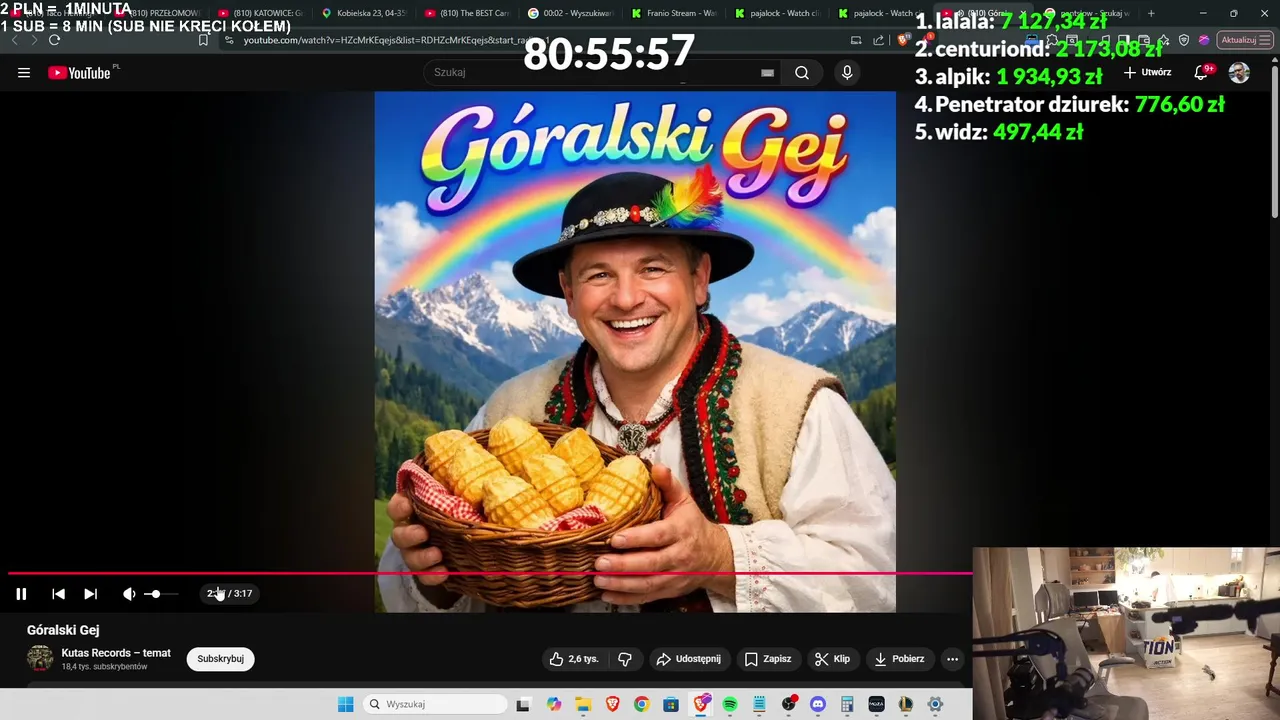1280x720 pixels.
Task: Click the browser share page icon
Action: 878,40
